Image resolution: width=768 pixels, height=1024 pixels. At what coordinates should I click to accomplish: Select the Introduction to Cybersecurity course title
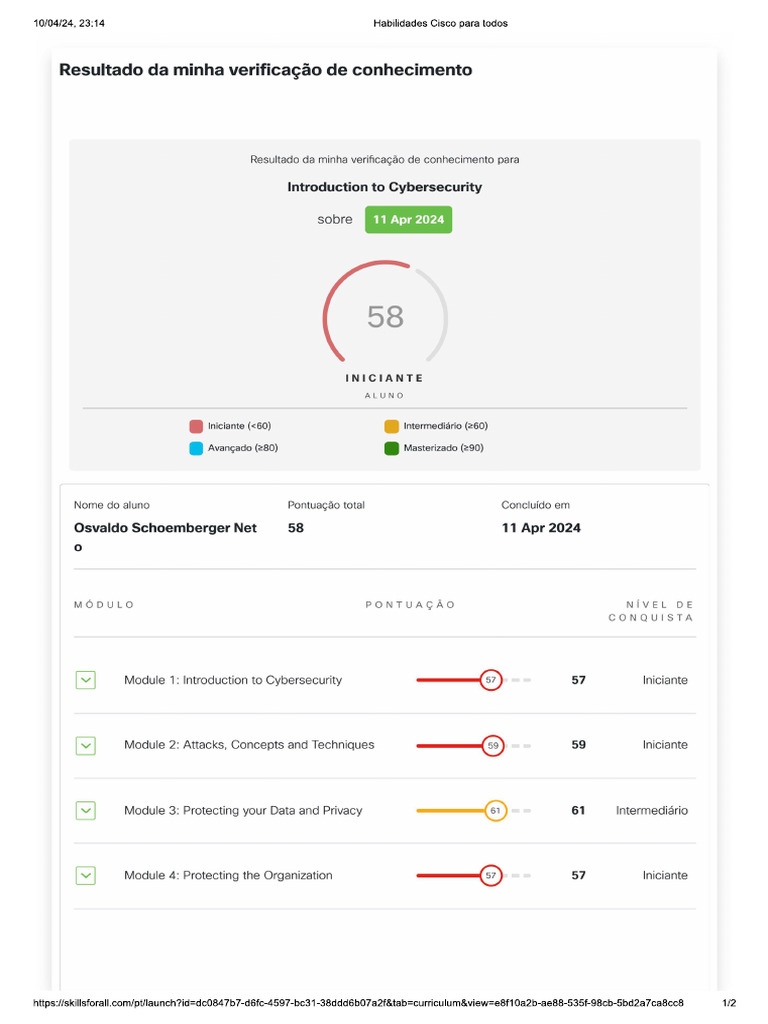point(384,187)
